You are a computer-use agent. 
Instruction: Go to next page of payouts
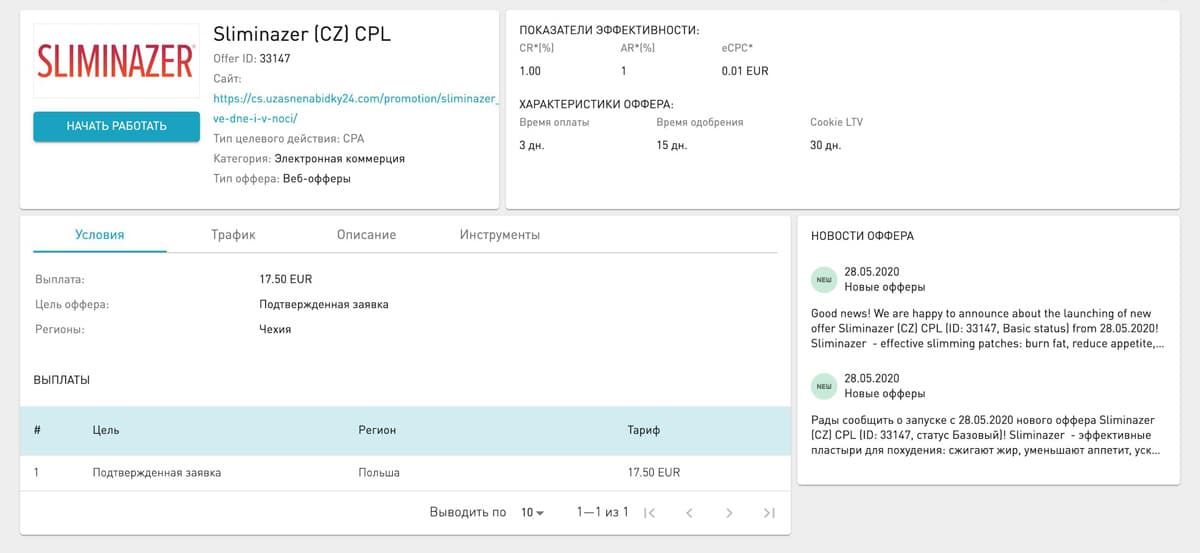(x=729, y=513)
